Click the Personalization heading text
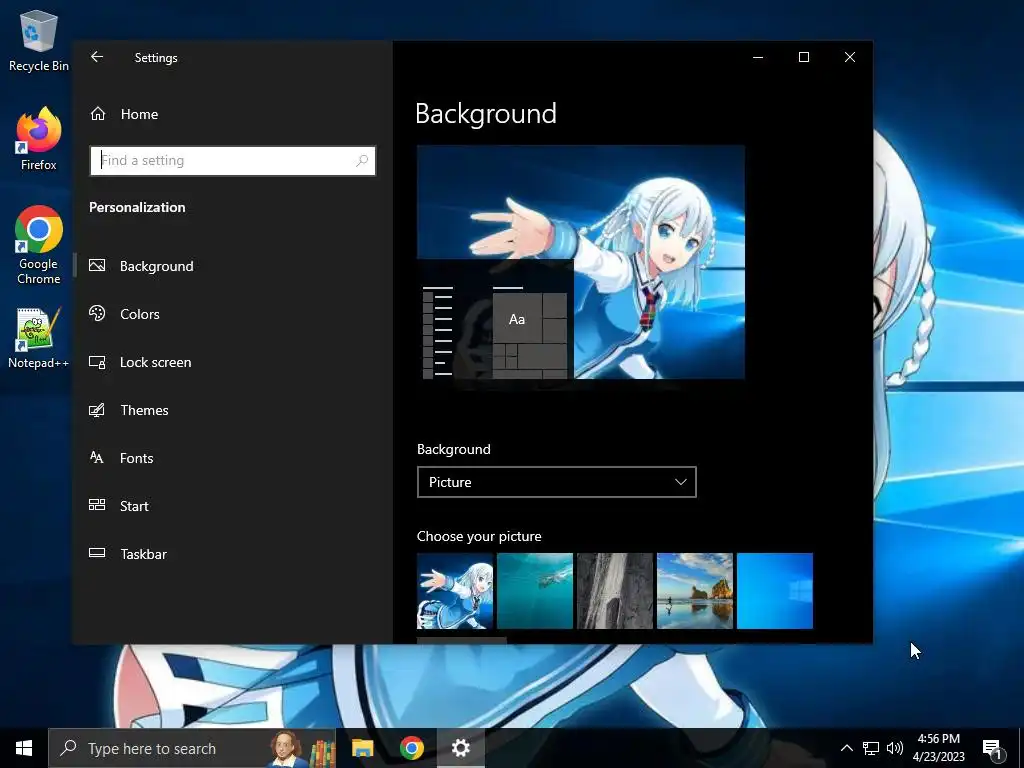 (x=137, y=207)
